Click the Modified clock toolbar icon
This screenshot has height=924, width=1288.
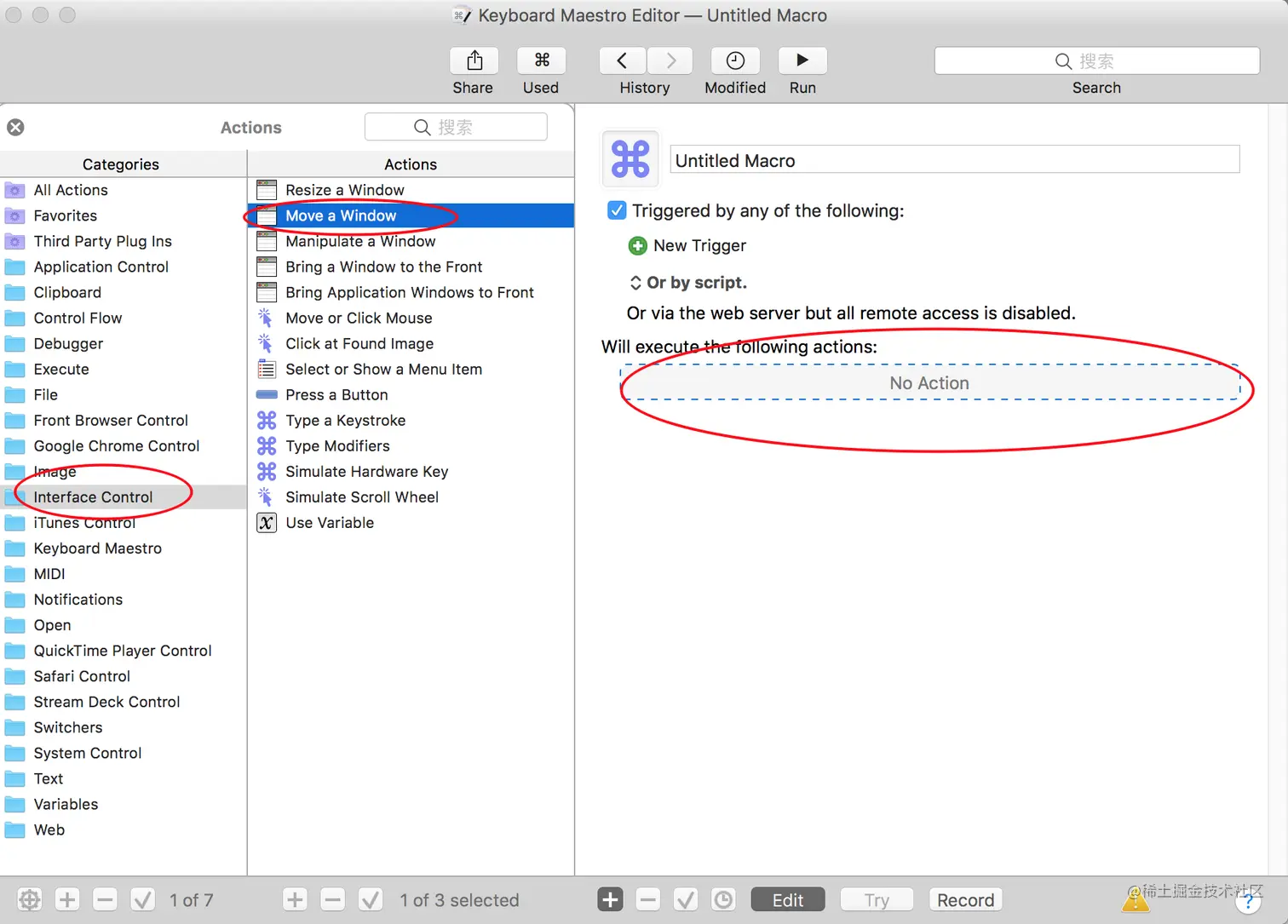735,60
